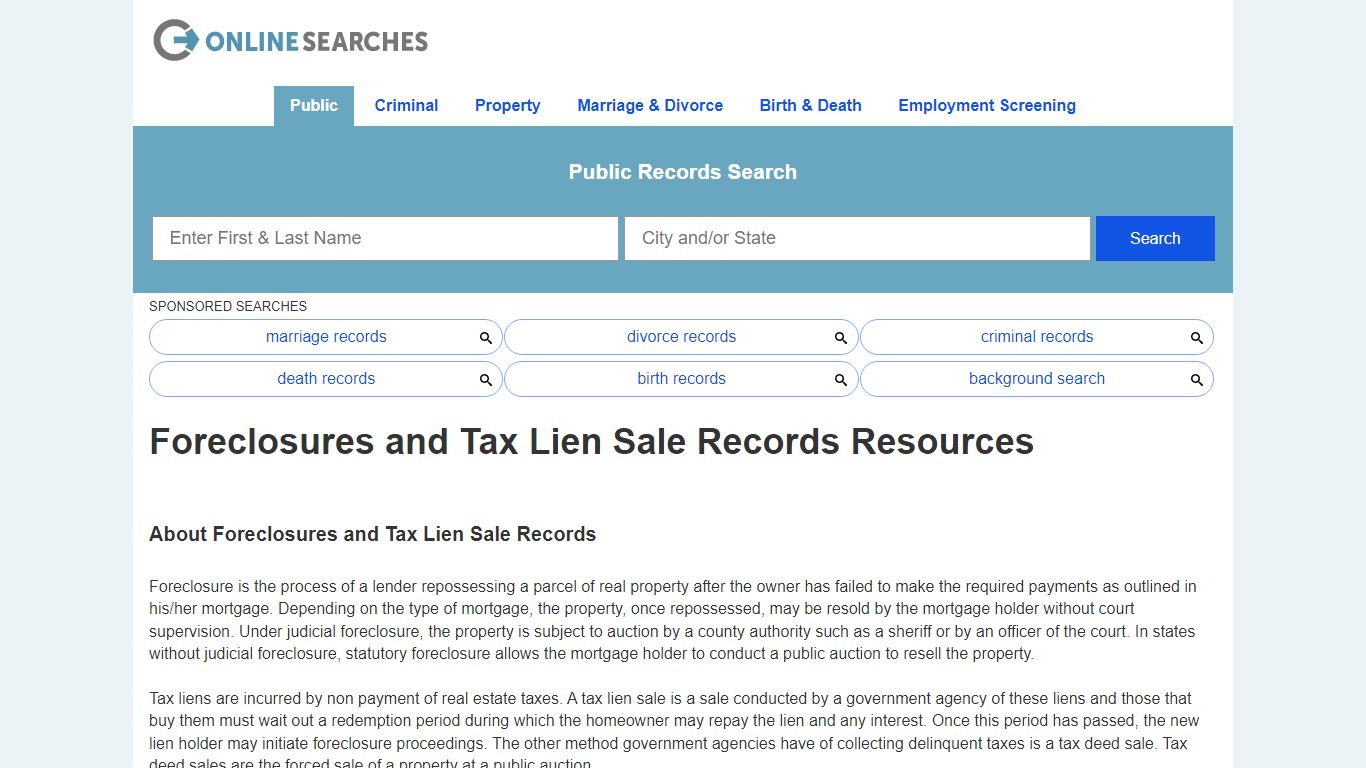Click magnifier icon beside criminal records
Screen dimensions: 1366x768
pos(1197,338)
